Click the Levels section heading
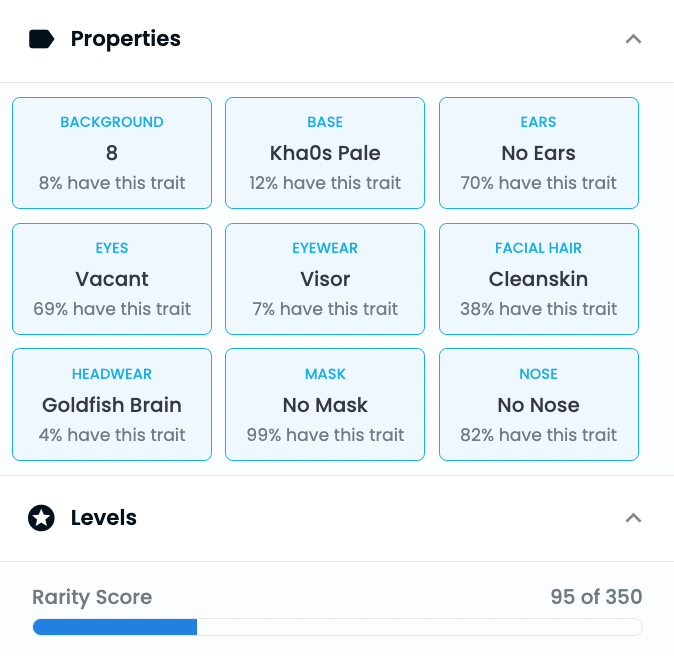The image size is (674, 656). coord(104,518)
